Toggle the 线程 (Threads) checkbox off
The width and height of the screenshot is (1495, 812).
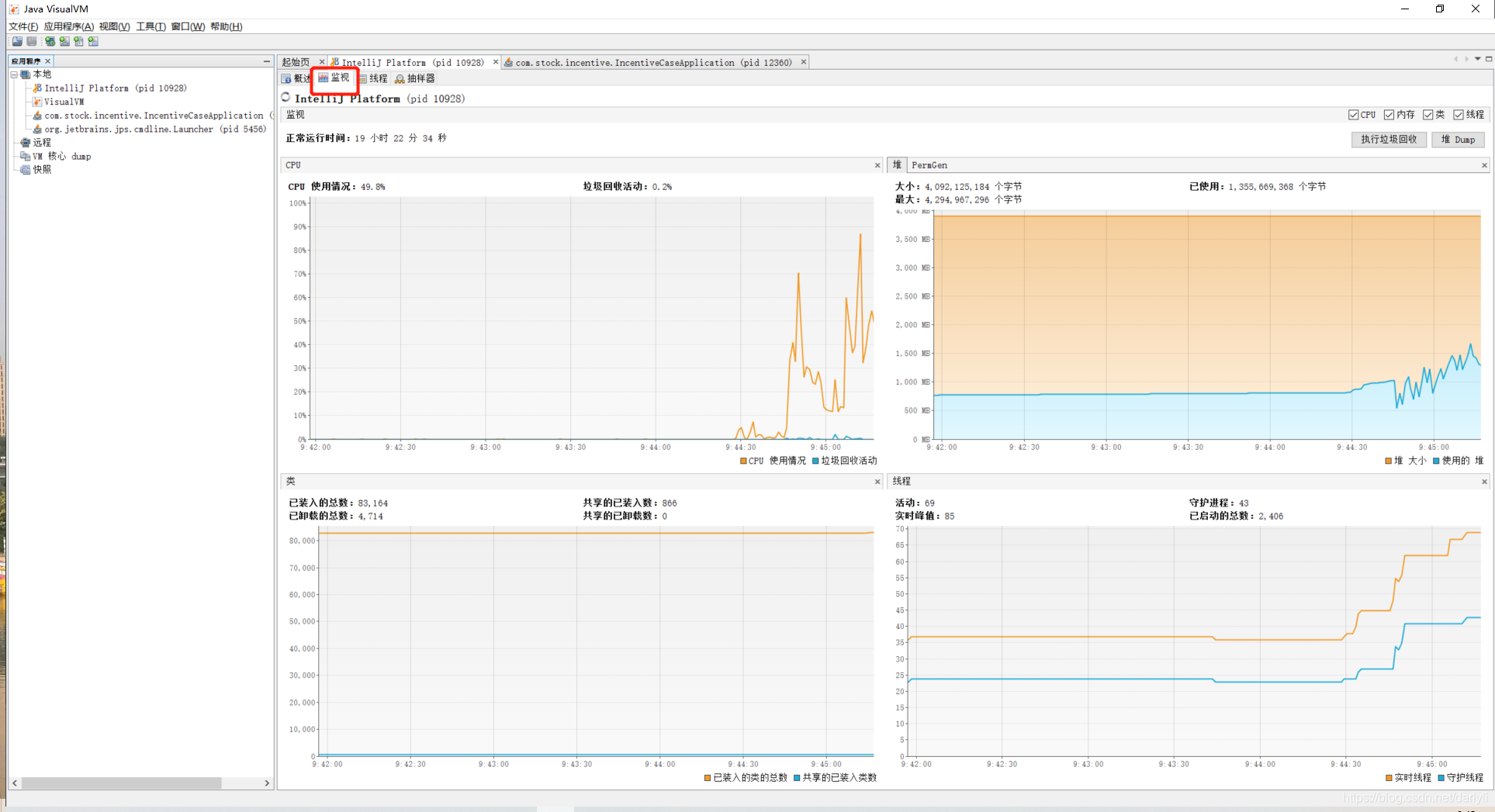[1458, 114]
